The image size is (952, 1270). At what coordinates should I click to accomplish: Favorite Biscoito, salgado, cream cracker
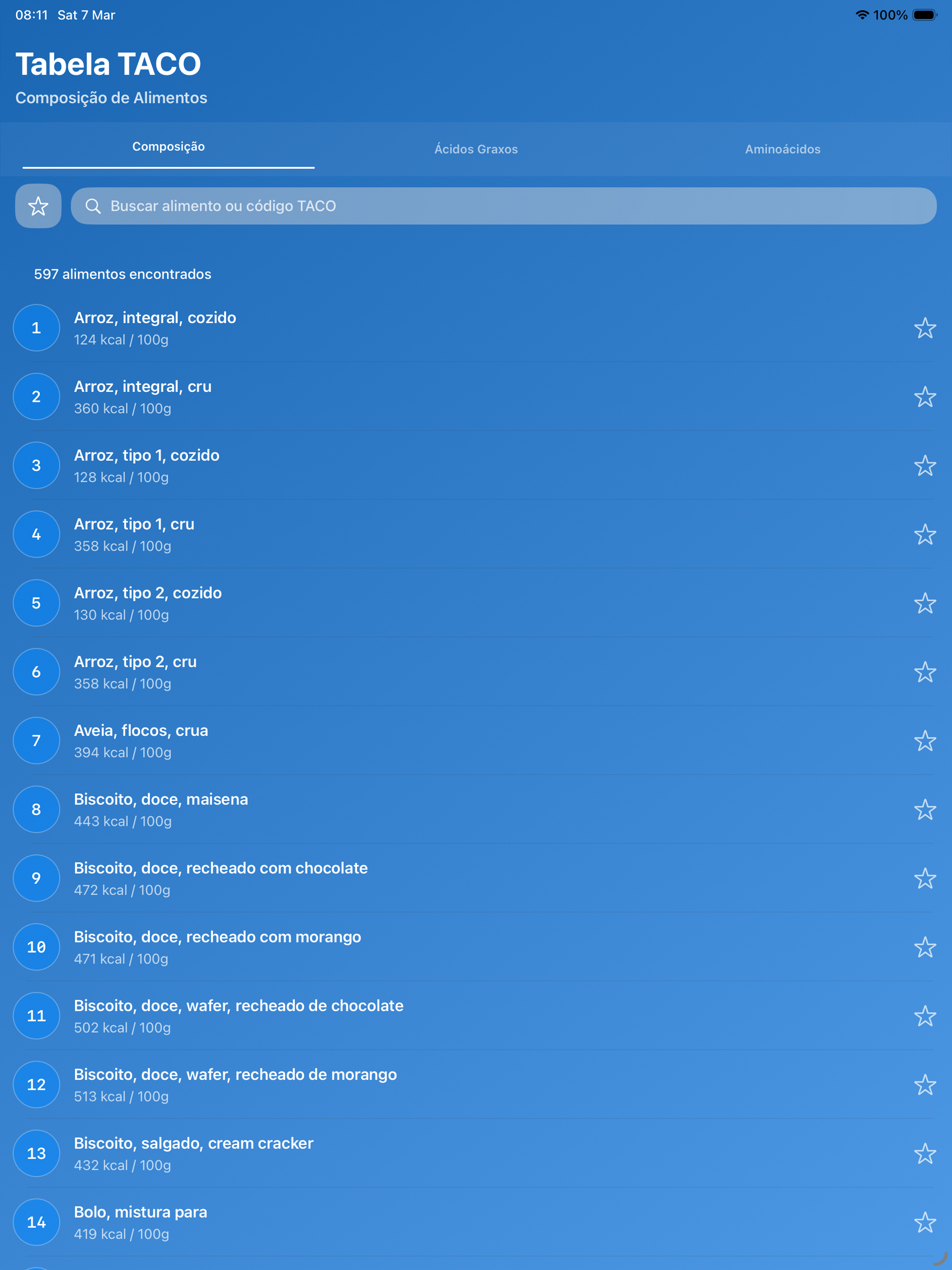click(x=925, y=1153)
